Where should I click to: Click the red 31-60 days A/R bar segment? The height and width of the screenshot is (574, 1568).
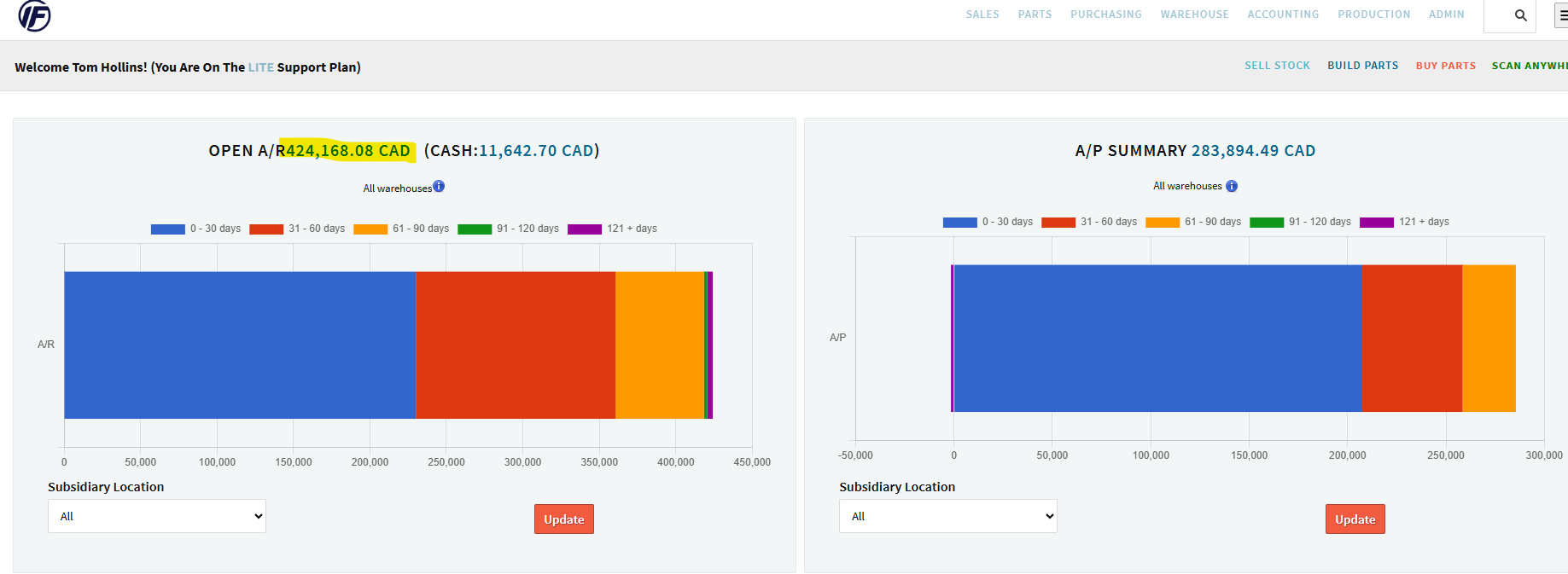[516, 345]
